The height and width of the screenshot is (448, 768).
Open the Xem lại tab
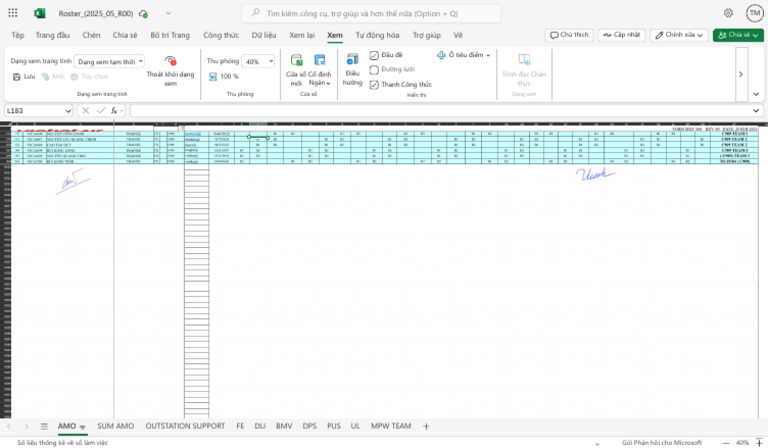tap(302, 35)
